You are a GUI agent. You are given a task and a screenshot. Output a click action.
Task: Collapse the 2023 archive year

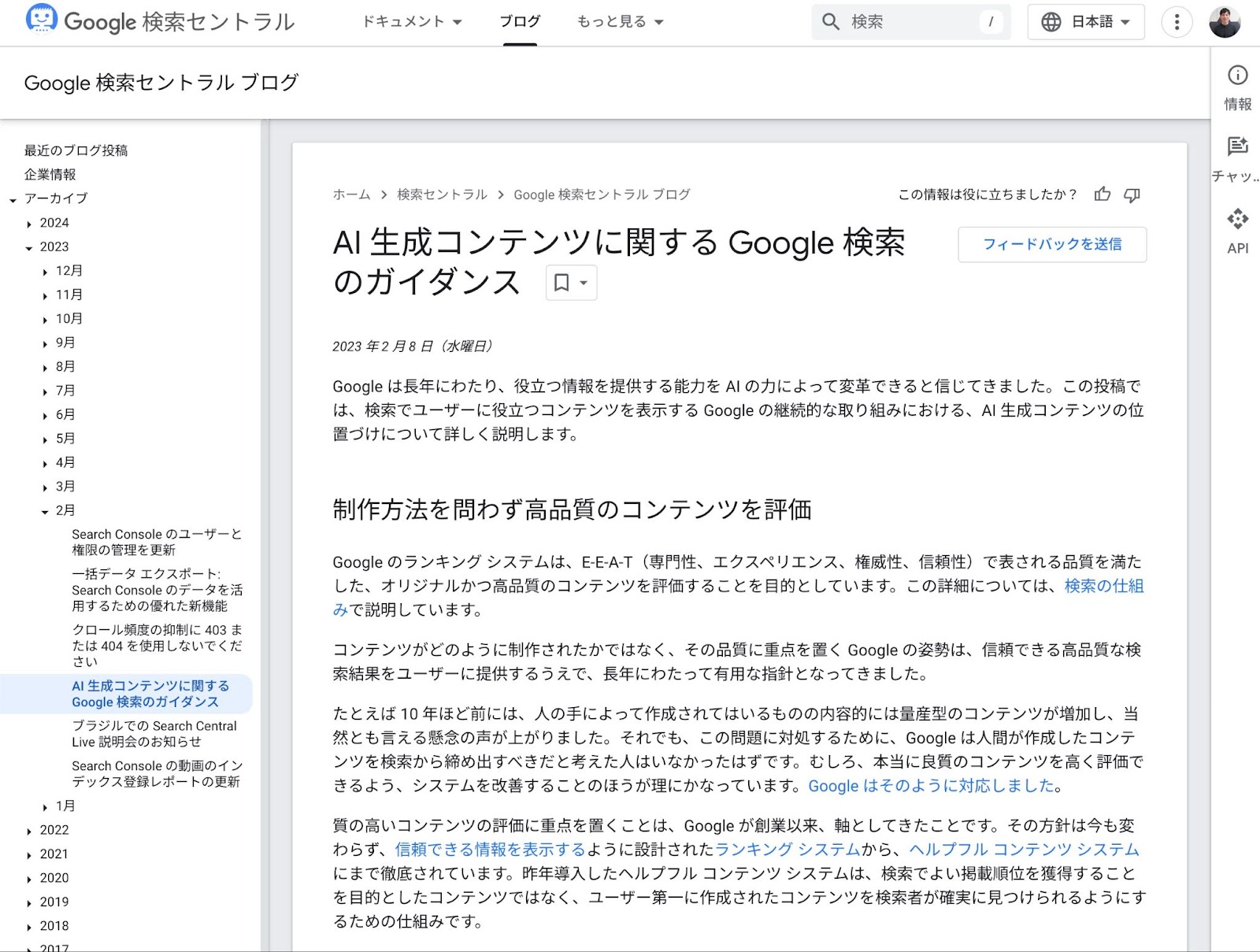[29, 247]
